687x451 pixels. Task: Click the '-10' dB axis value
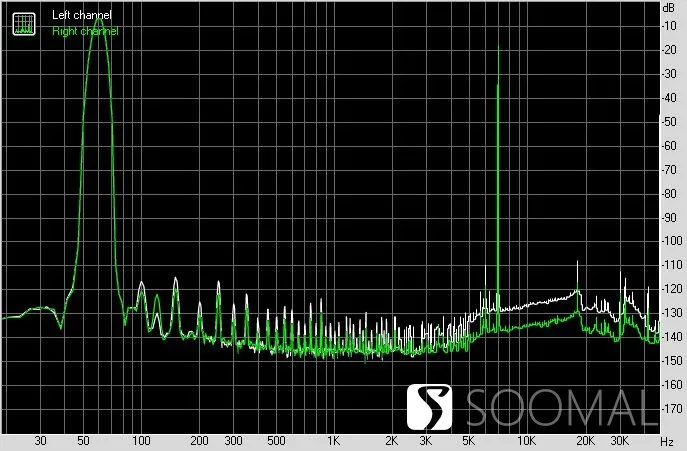(x=669, y=26)
